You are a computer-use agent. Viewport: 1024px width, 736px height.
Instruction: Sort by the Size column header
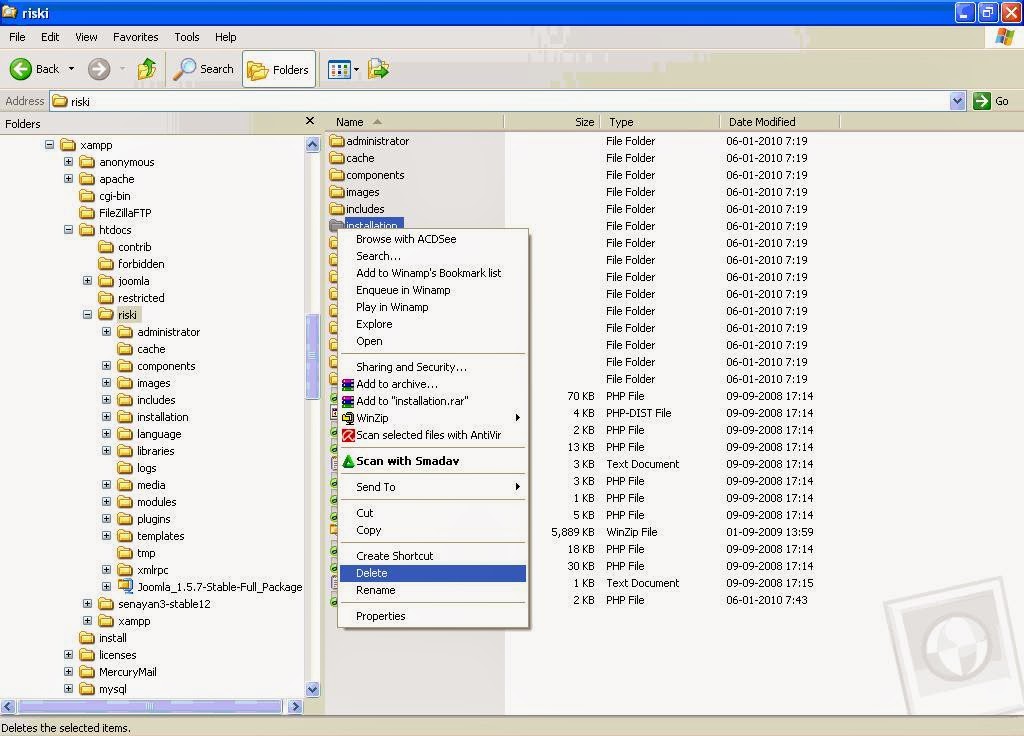click(x=552, y=122)
